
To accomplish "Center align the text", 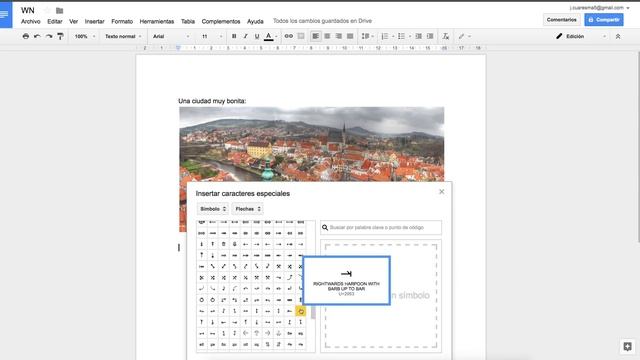I will tap(327, 36).
